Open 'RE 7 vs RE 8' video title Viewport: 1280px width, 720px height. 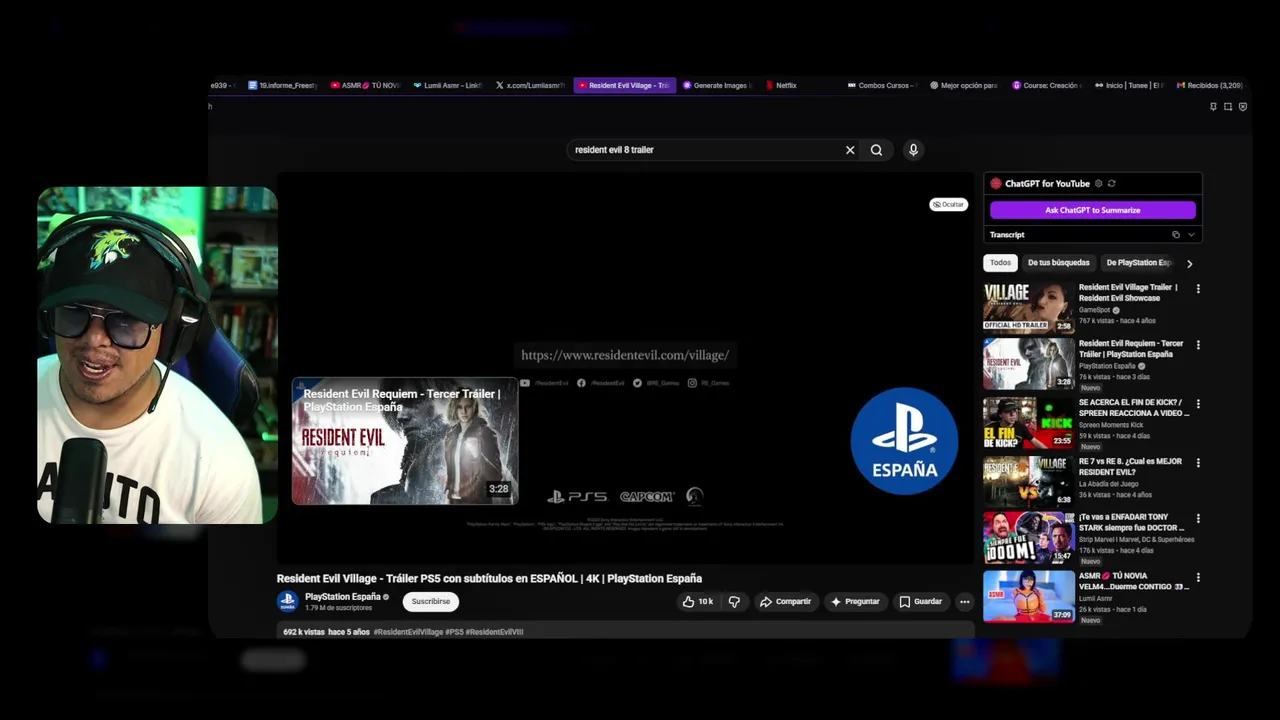point(1130,467)
